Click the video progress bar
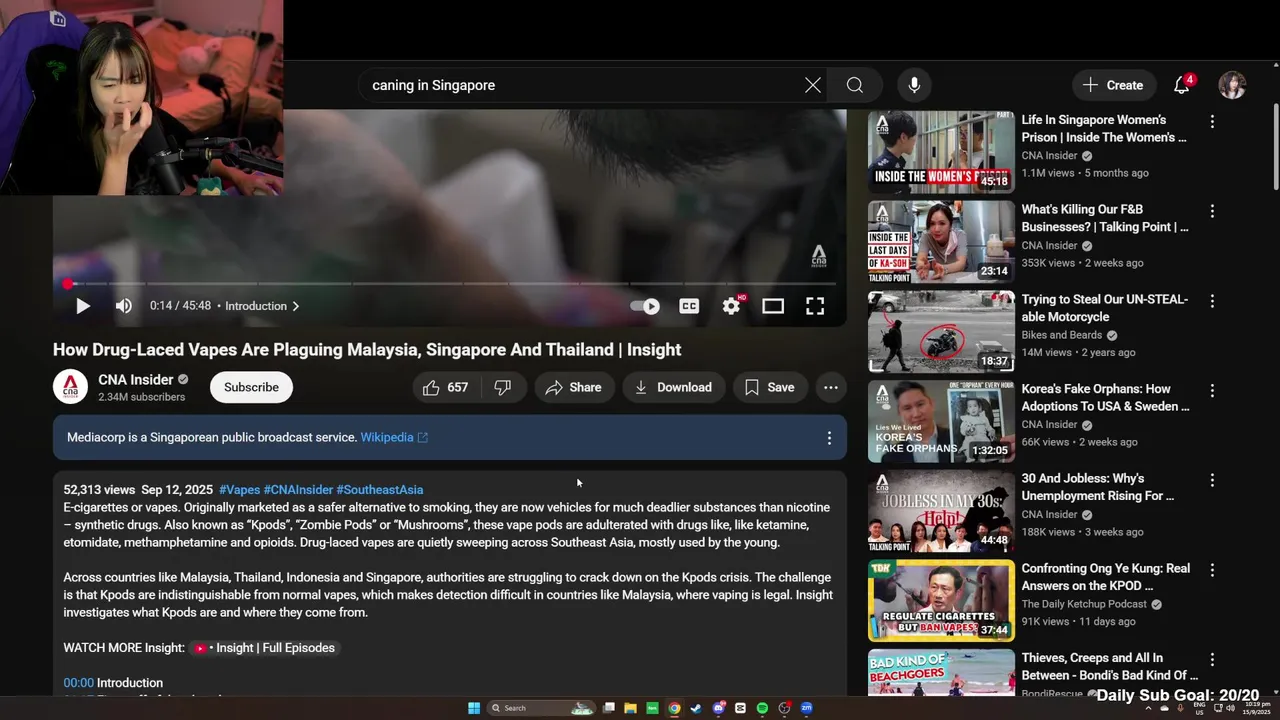Viewport: 1280px width, 720px height. click(449, 284)
